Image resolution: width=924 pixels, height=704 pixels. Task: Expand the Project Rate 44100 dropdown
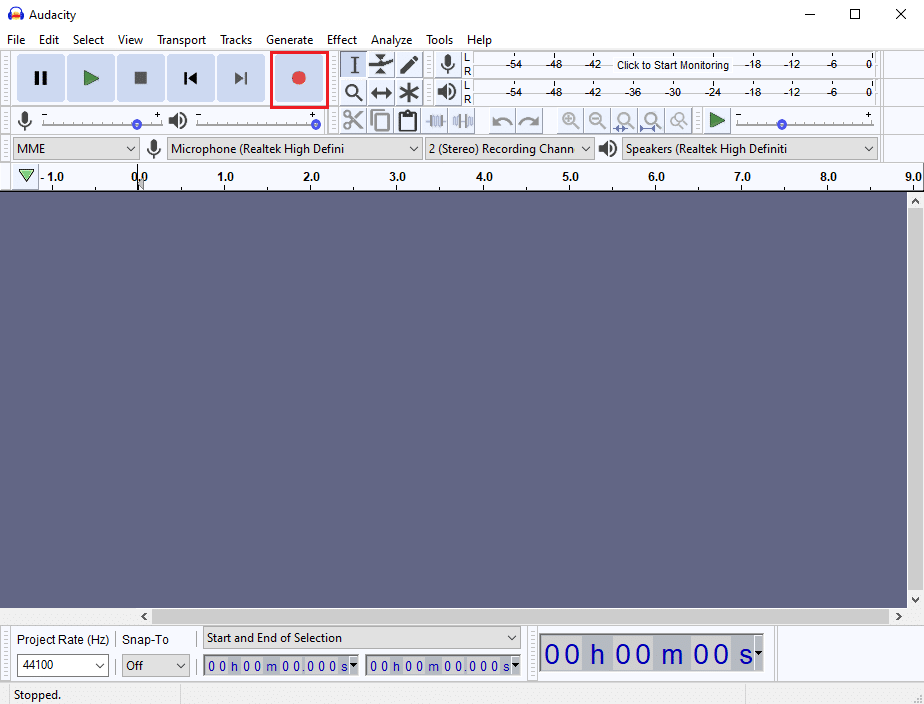[x=62, y=665]
